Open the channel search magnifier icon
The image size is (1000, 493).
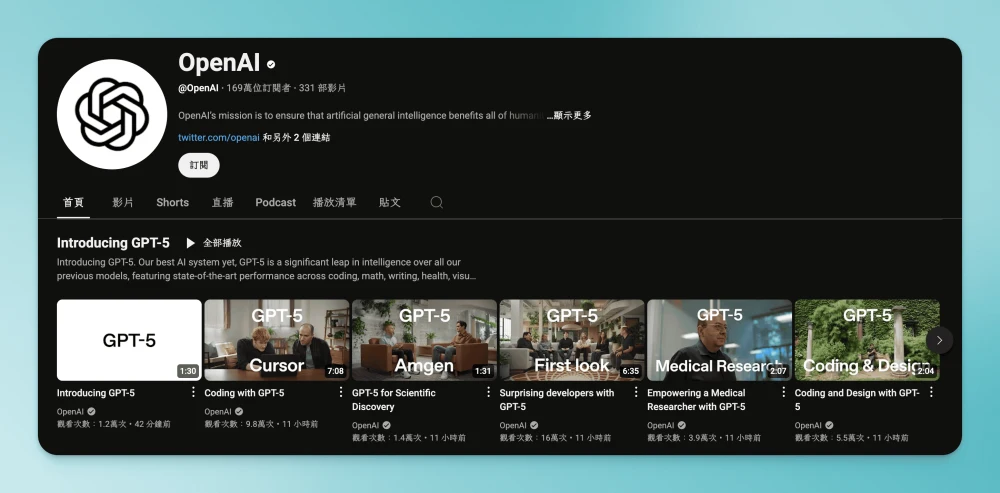(436, 202)
